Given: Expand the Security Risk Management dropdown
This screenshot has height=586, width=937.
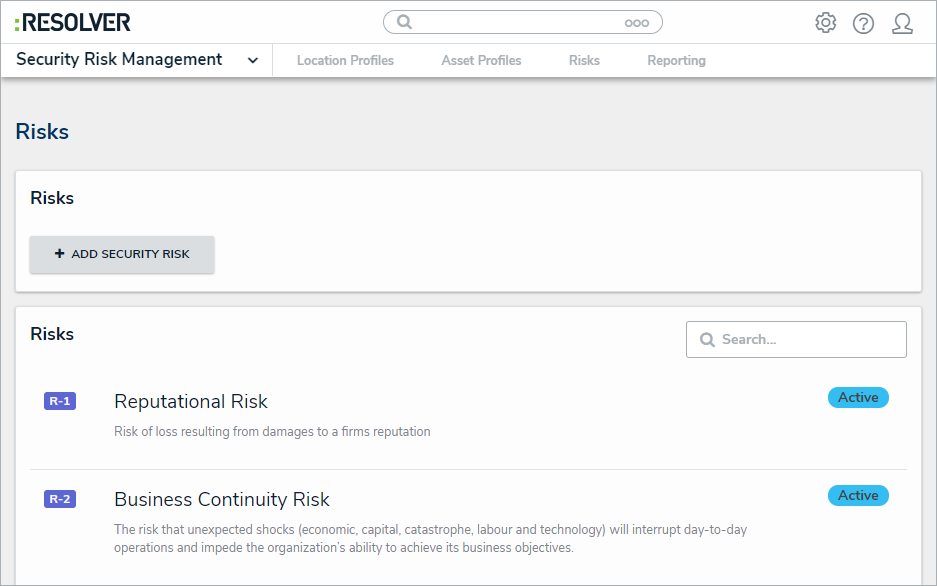Looking at the screenshot, I should pos(253,60).
